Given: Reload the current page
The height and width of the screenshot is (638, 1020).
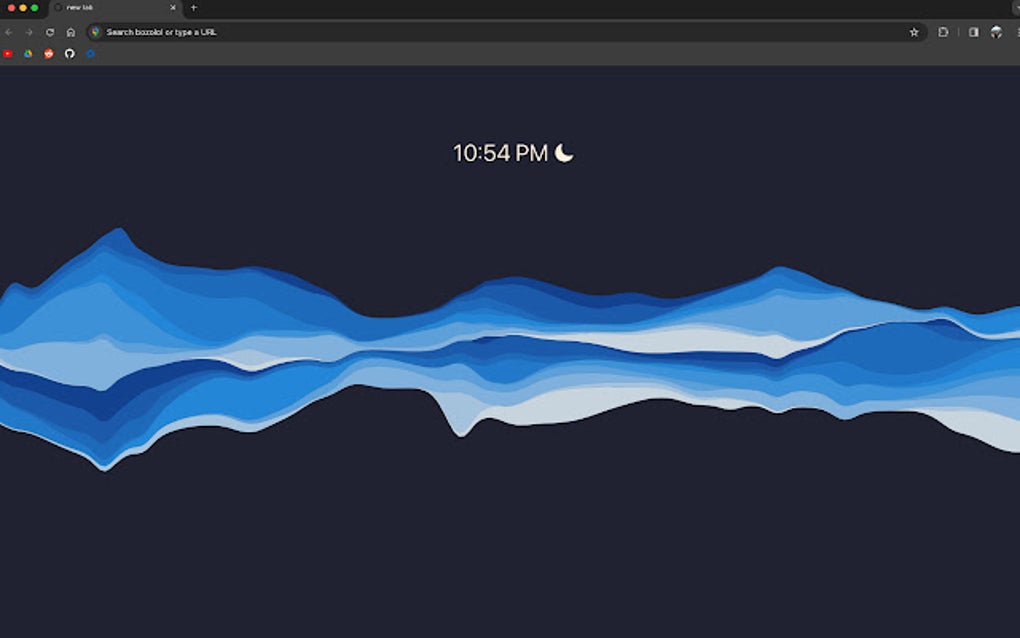Looking at the screenshot, I should (50, 32).
